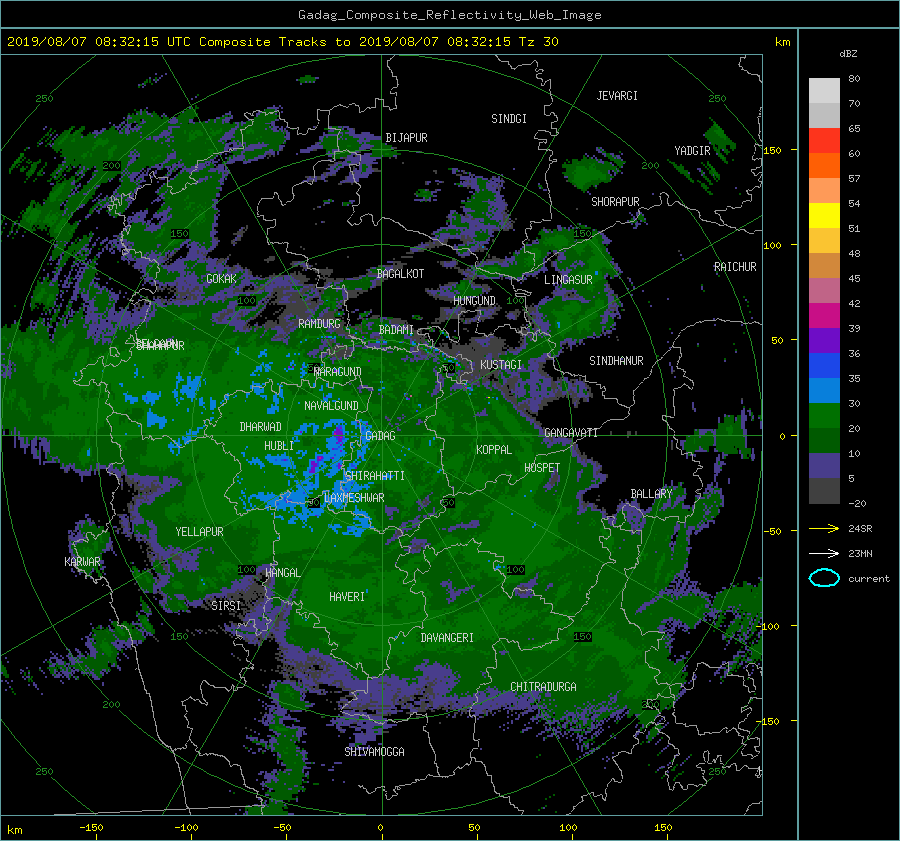Click the SINDGI city label
Screen dimensions: 900x841
click(x=509, y=119)
